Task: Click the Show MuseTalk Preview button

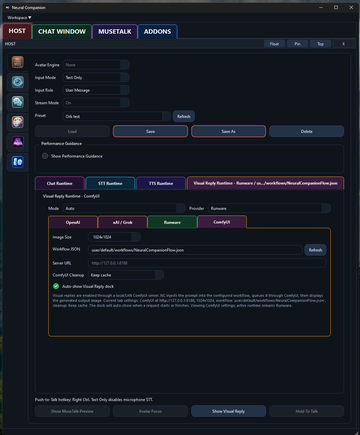Action: [x=72, y=411]
